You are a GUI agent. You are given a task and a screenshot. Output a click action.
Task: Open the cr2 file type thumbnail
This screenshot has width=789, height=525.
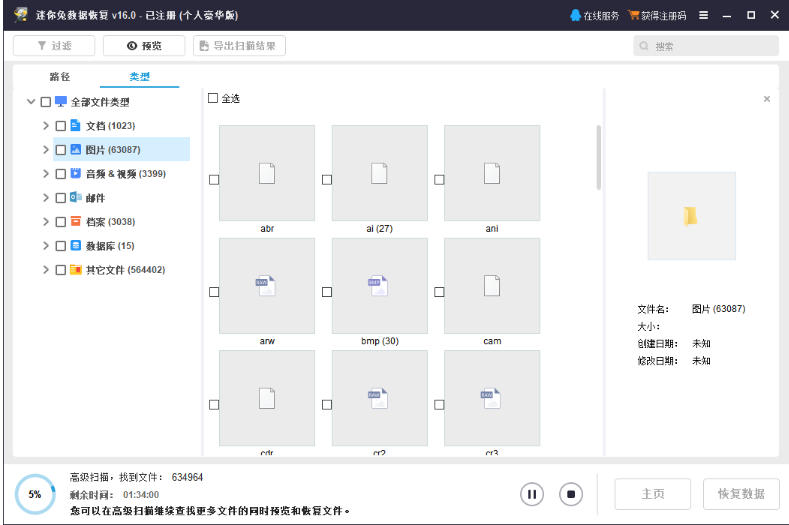tap(379, 398)
